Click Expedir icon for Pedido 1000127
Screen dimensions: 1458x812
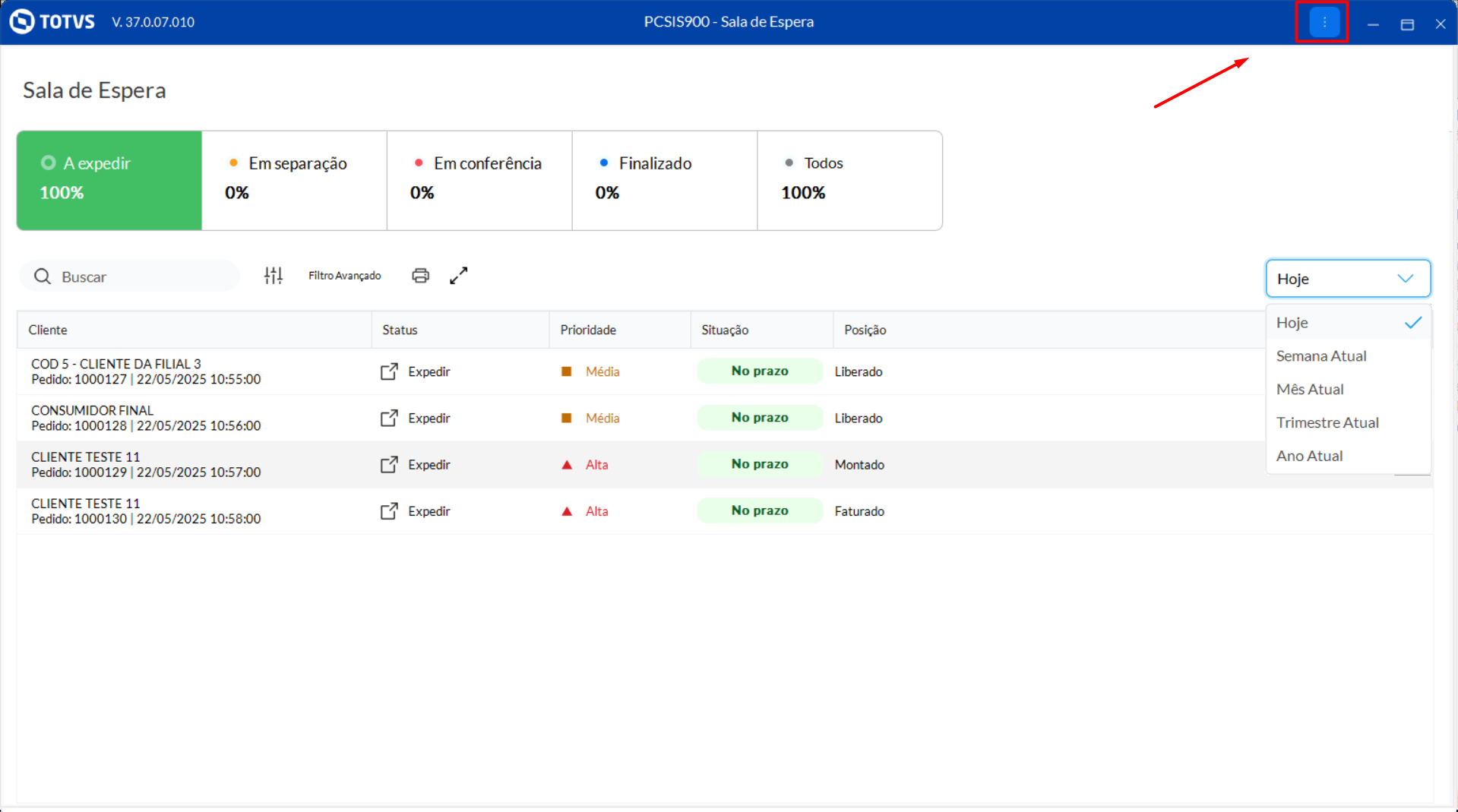click(x=389, y=371)
